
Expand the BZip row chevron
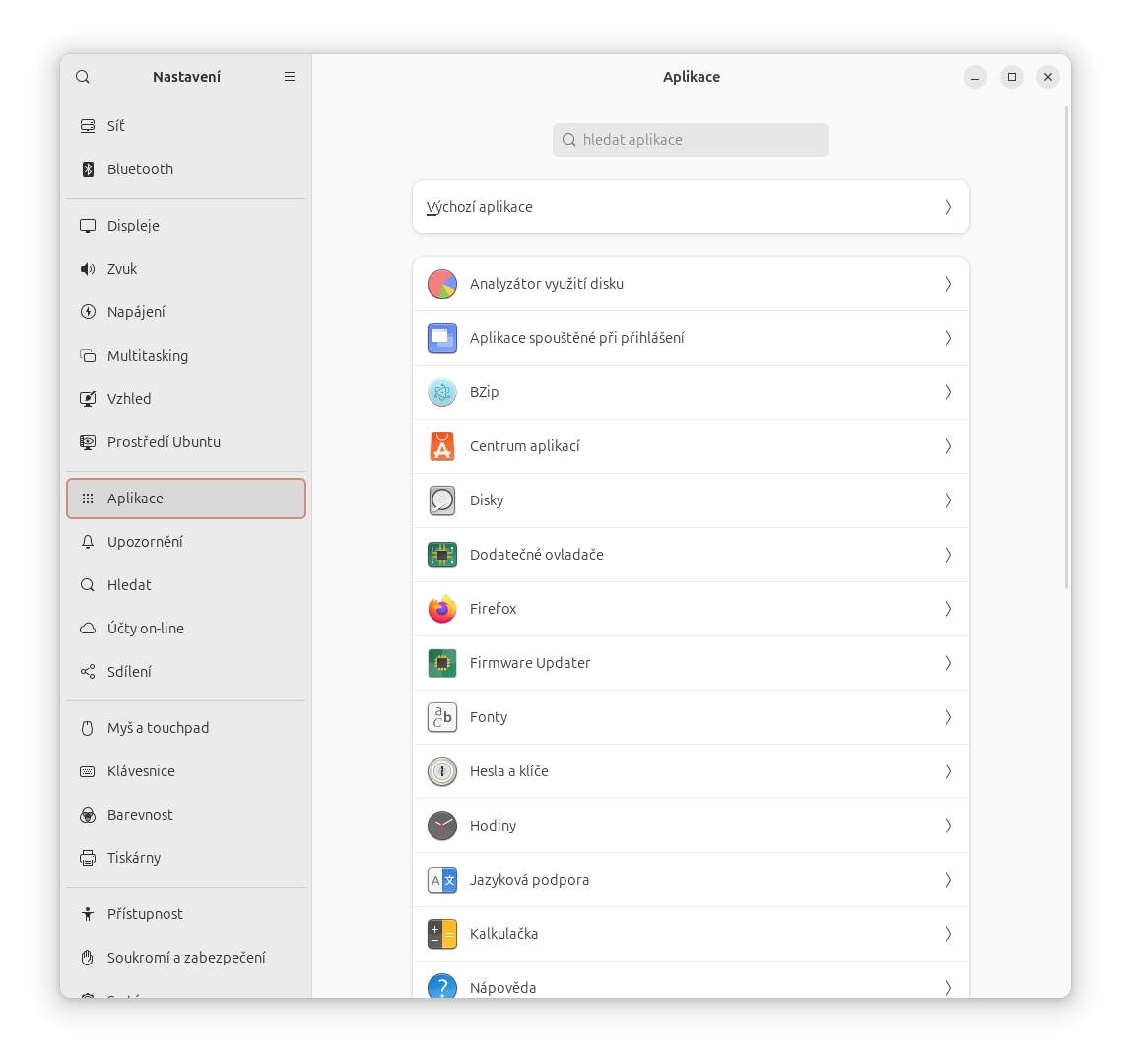pos(947,392)
